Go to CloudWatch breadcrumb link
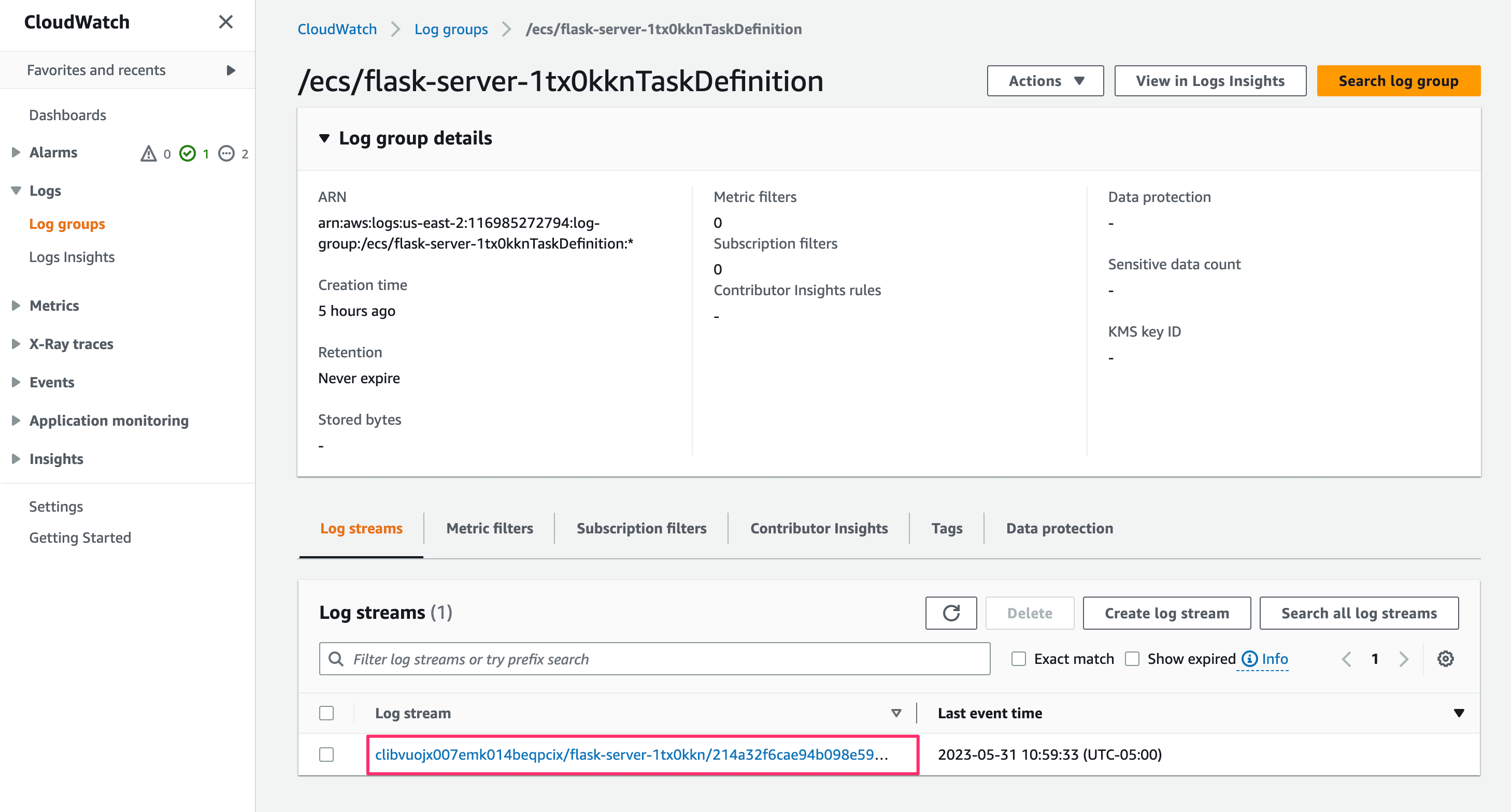1511x812 pixels. tap(337, 30)
